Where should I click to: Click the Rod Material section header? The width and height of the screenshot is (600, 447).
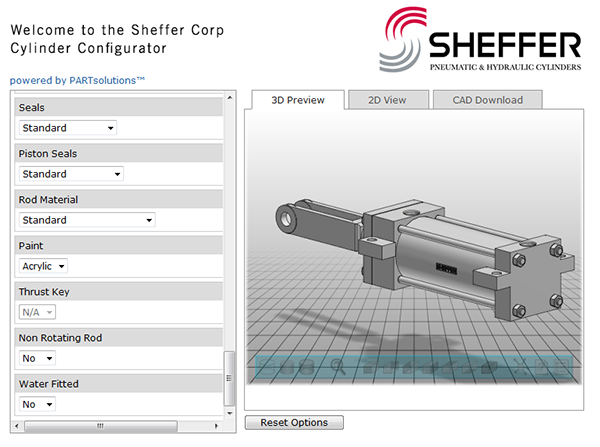[x=119, y=200]
